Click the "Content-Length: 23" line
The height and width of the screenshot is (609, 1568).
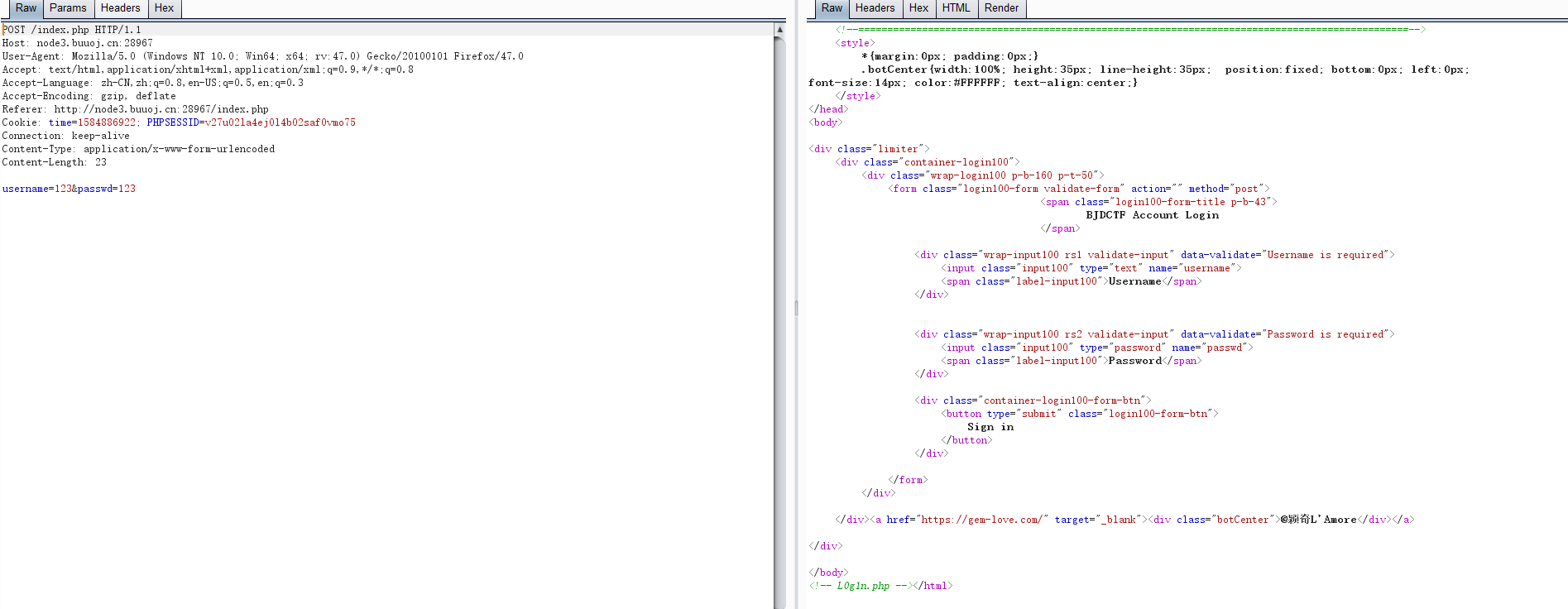(55, 162)
